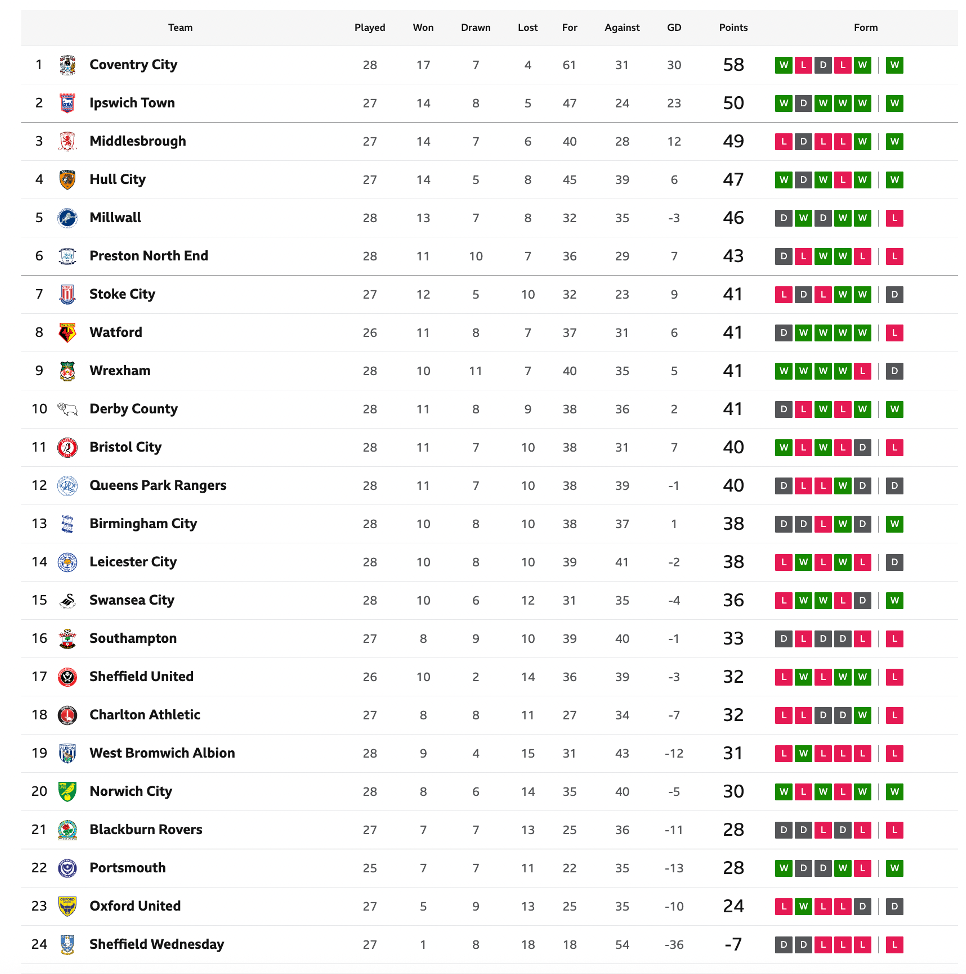This screenshot has width=966, height=974.
Task: Click the Wrexham badge icon
Action: click(x=67, y=371)
